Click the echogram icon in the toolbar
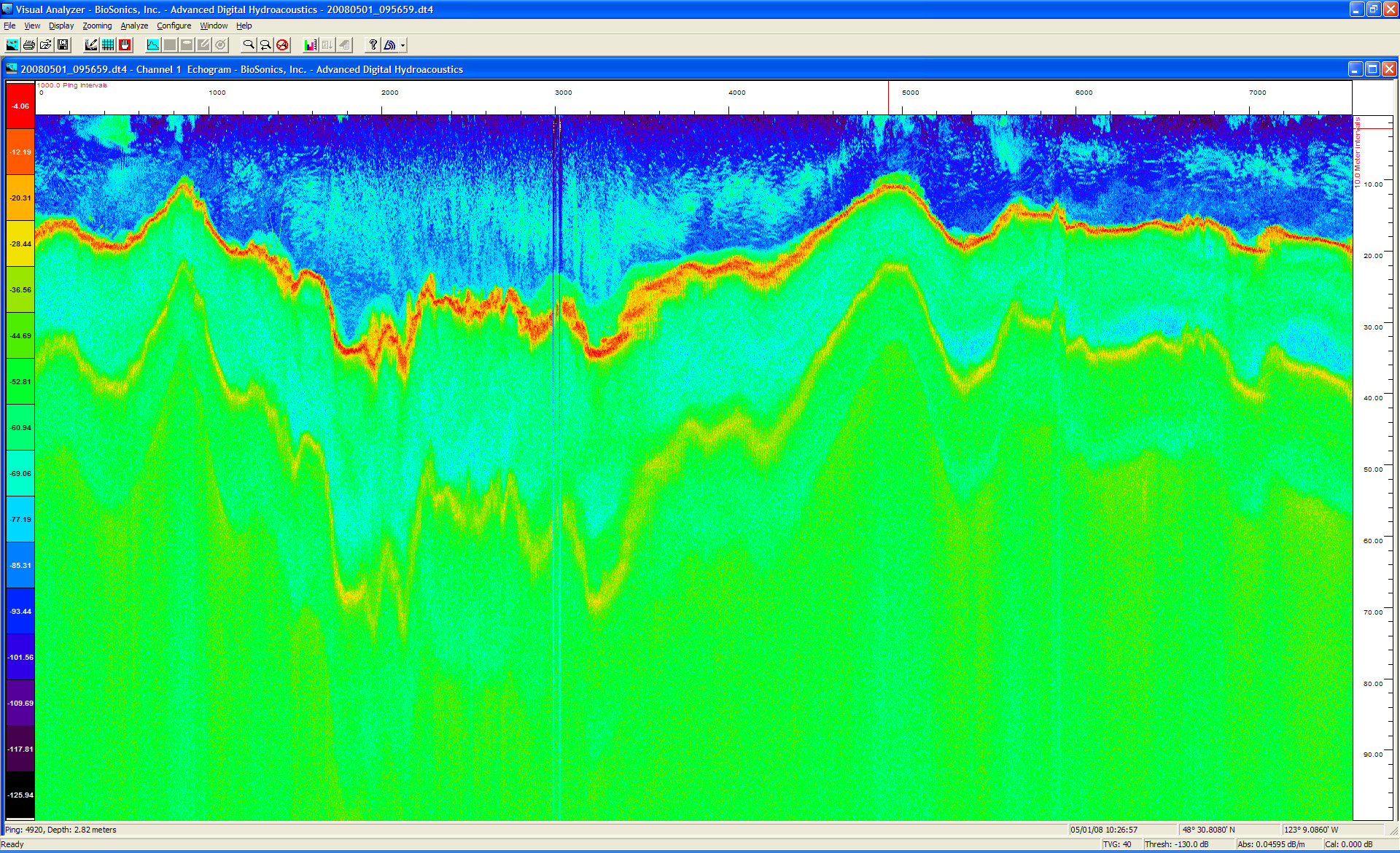Screen dimensions: 1400x853 (x=12, y=45)
